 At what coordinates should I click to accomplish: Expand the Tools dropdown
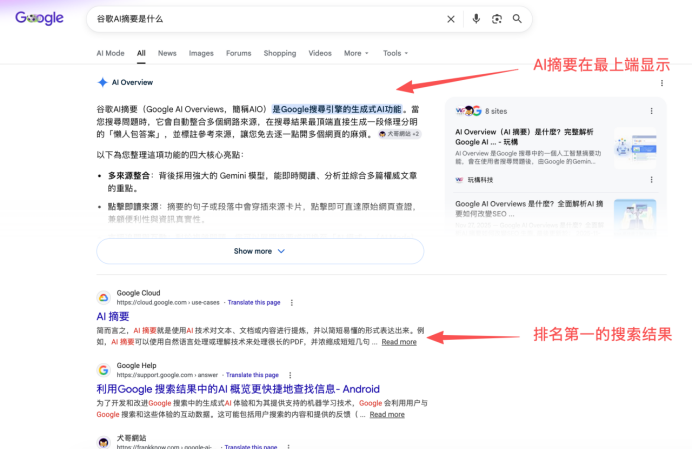click(395, 53)
